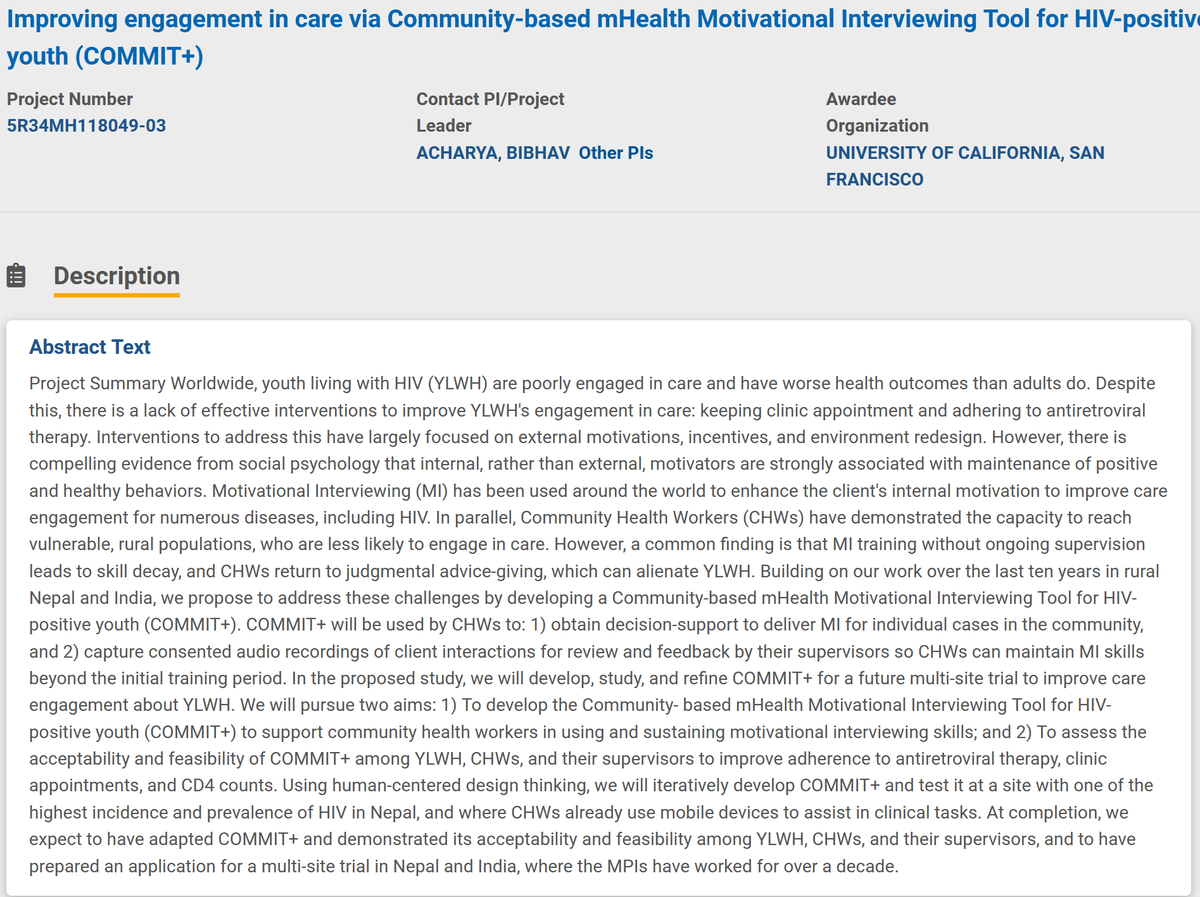Click the clipboard icon beside Description

[16, 276]
